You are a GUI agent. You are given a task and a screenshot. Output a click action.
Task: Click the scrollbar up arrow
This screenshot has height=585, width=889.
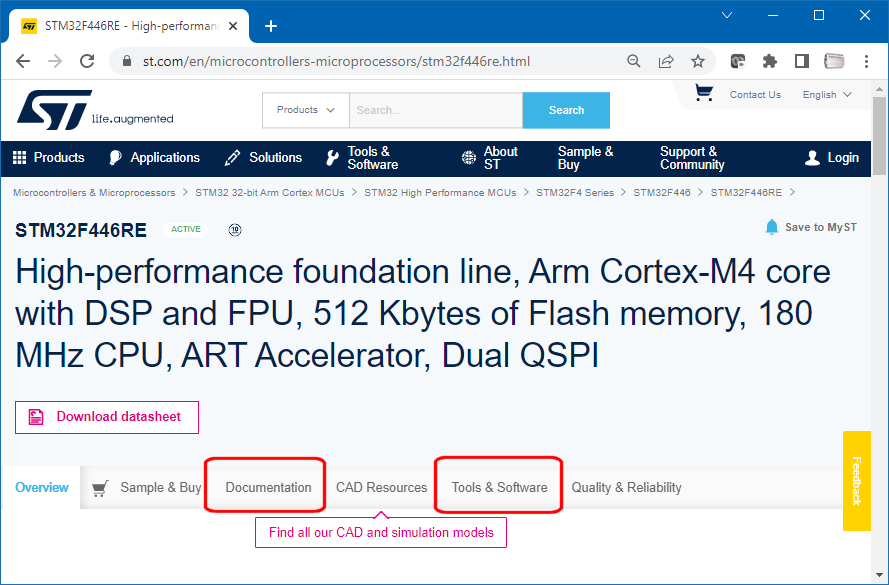[879, 89]
